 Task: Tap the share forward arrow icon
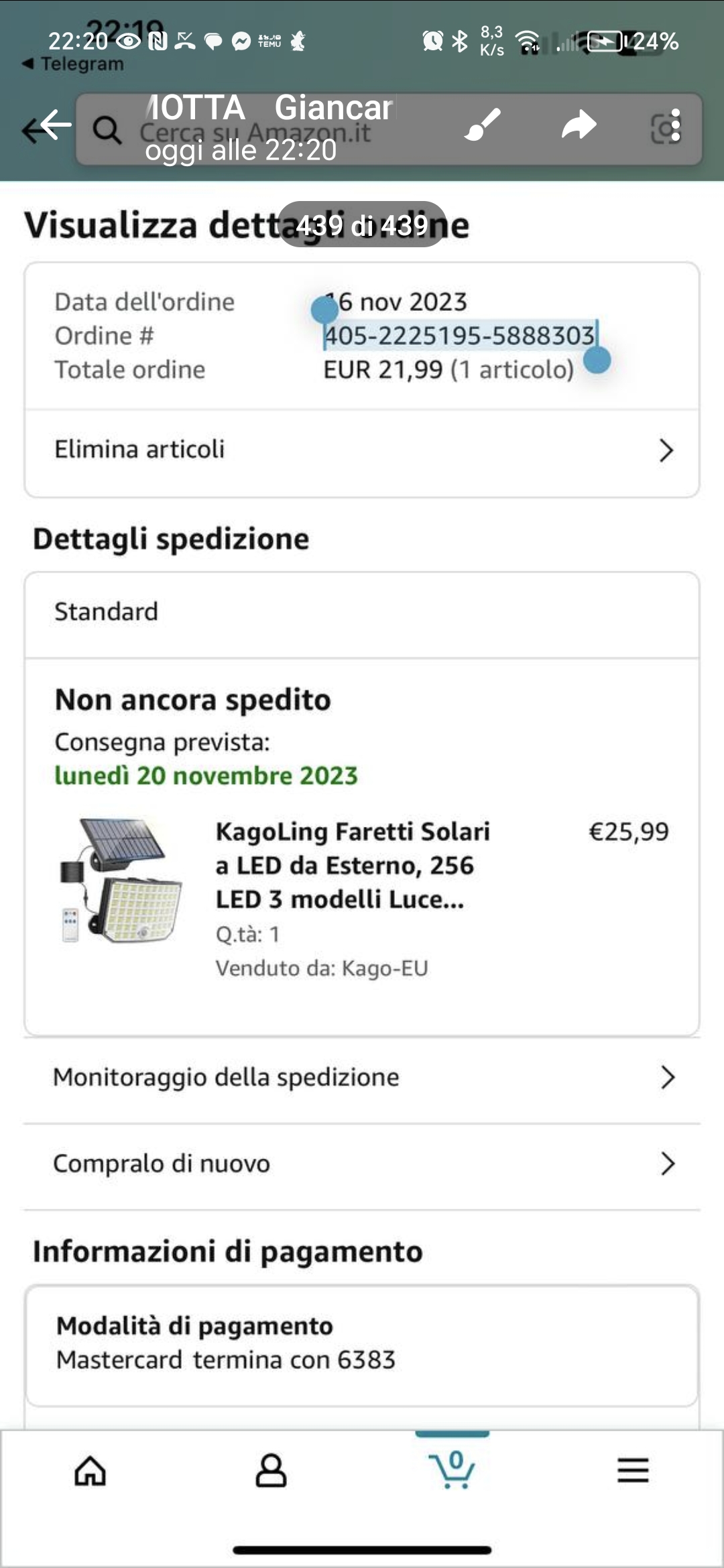[x=579, y=125]
